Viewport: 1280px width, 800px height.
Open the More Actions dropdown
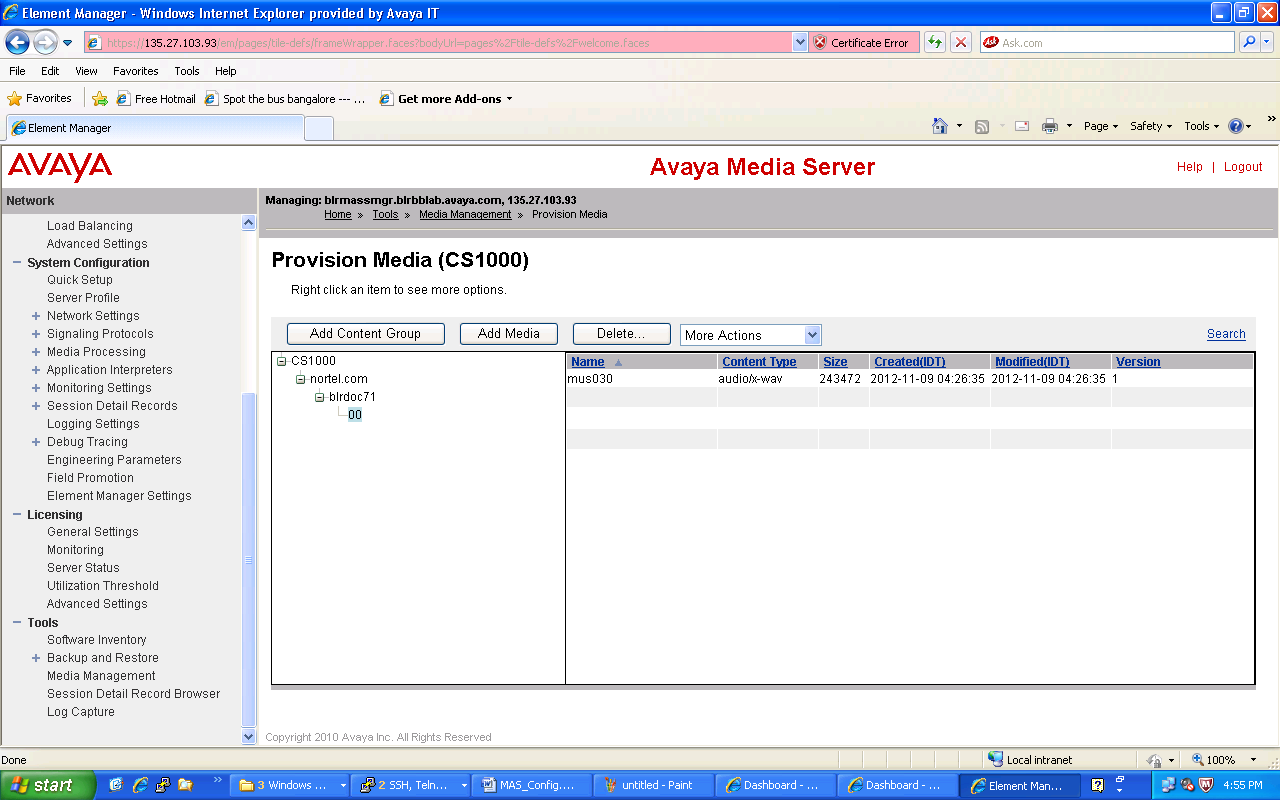point(751,335)
